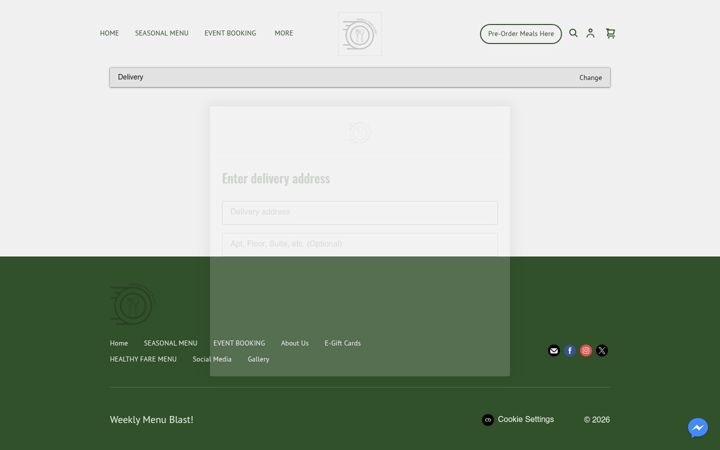Viewport: 720px width, 450px height.
Task: Click the Pre-Order Meals Here button
Action: click(521, 34)
